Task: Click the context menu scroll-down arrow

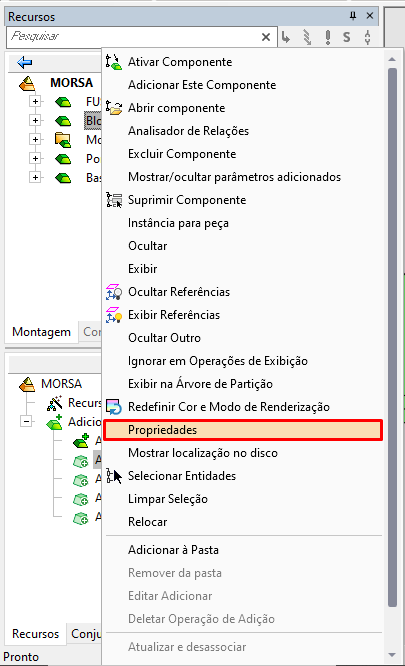Action: [x=392, y=655]
